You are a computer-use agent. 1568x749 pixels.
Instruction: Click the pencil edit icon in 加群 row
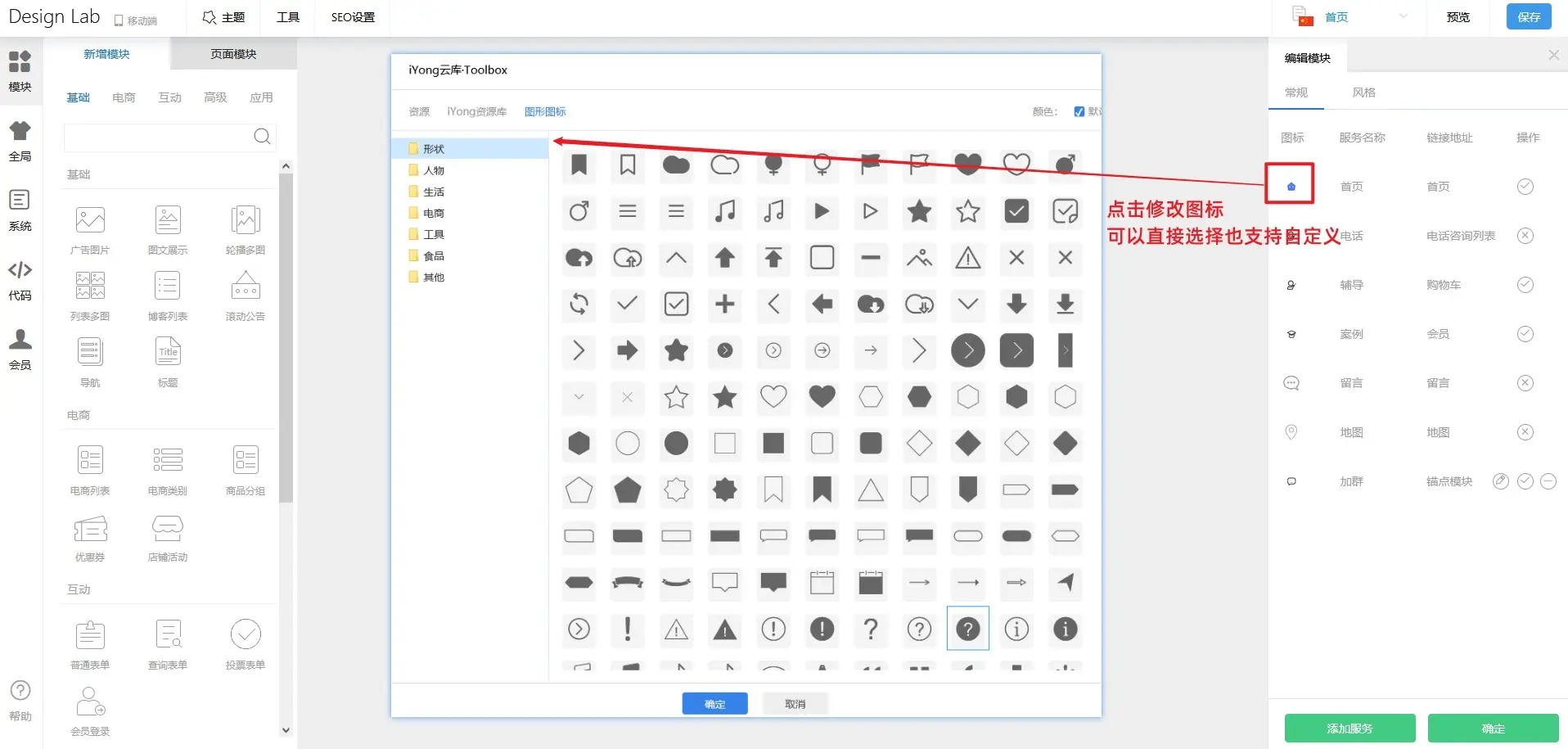pyautogui.click(x=1500, y=481)
